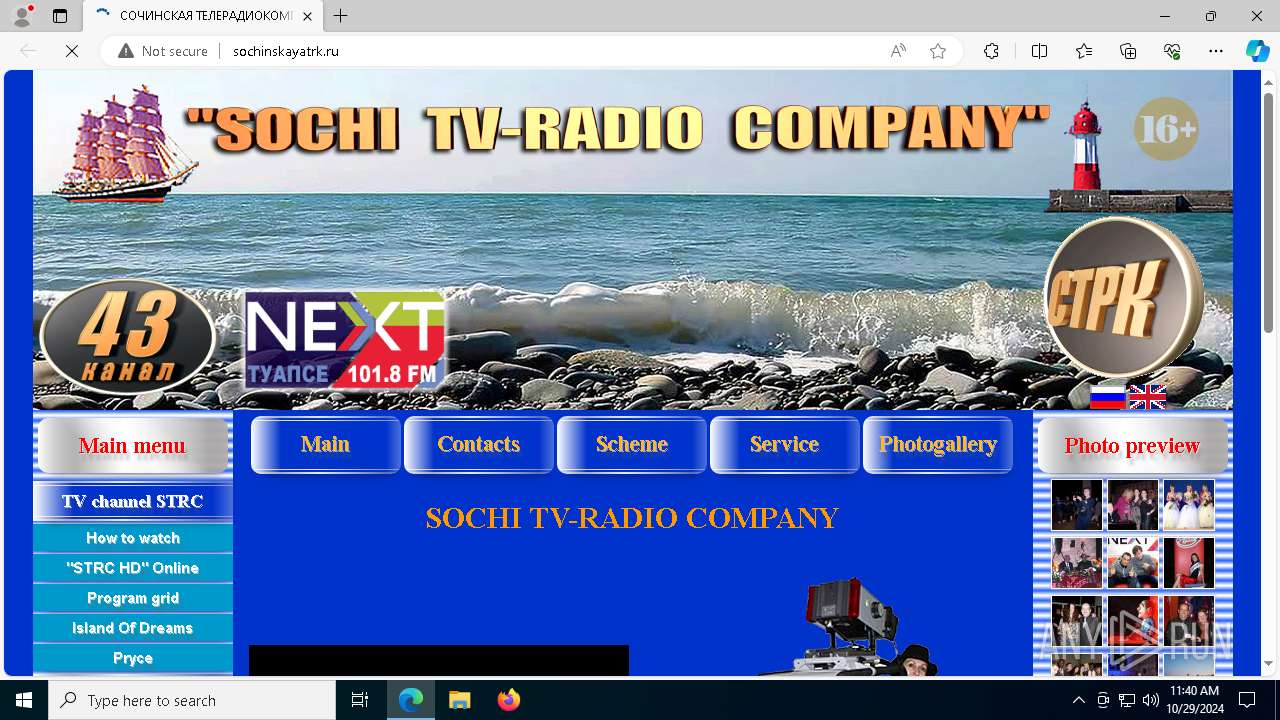Select TV channel STRC section
1280x720 pixels.
(133, 502)
